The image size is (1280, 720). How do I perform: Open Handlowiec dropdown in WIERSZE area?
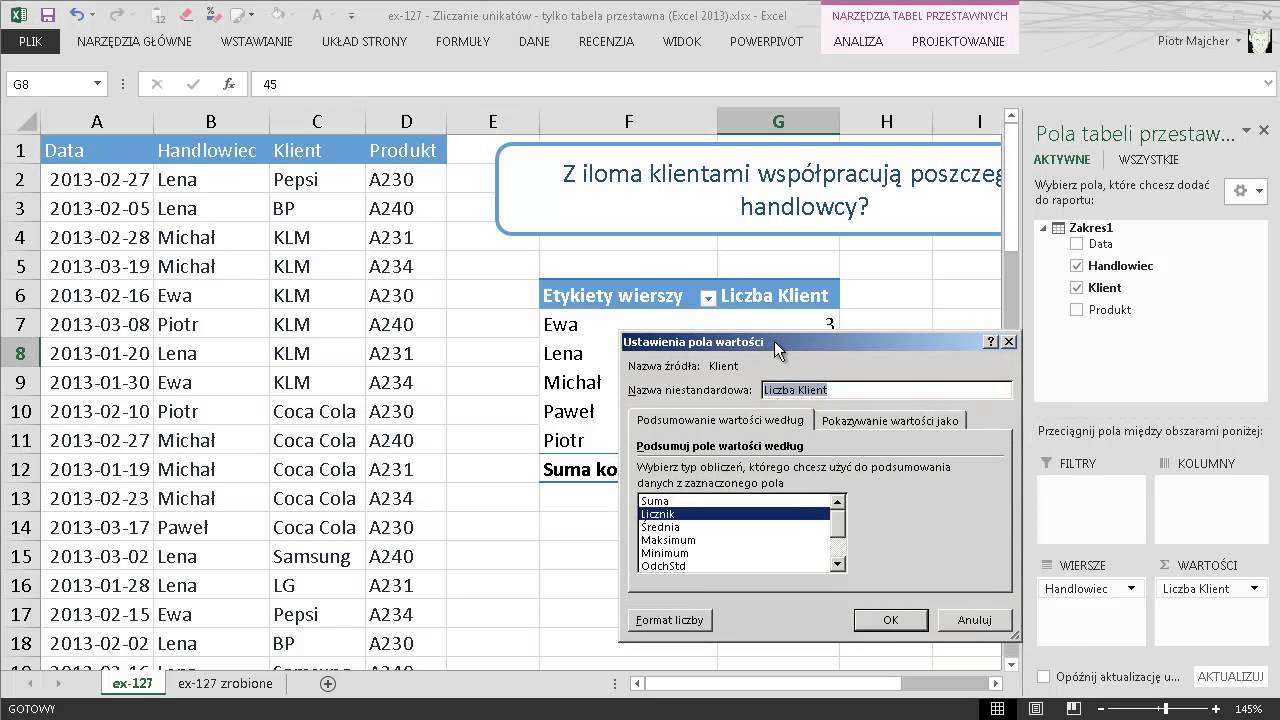(1131, 589)
